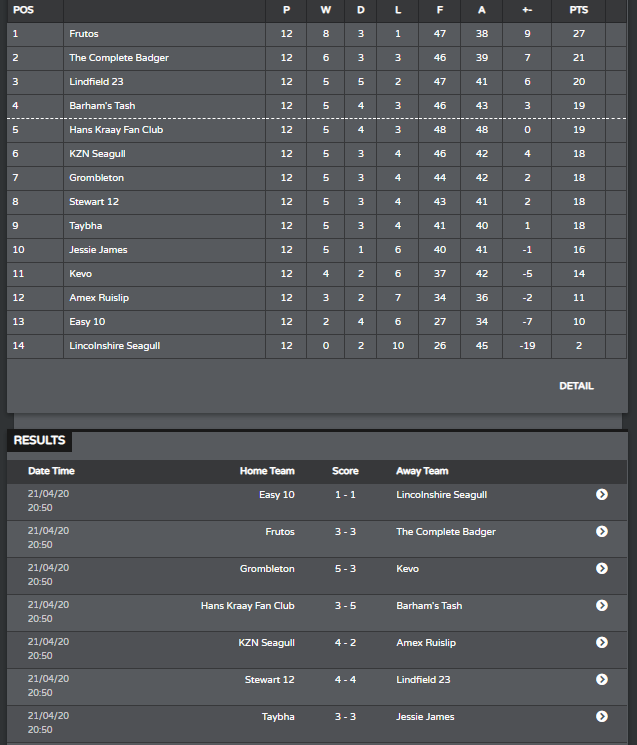The image size is (637, 745).
Task: Click Barham's Tash away team name in results
Action: pyautogui.click(x=429, y=606)
